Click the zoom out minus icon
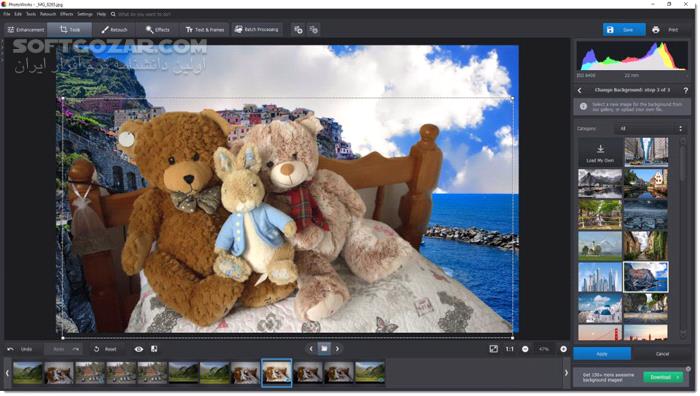 [x=525, y=349]
